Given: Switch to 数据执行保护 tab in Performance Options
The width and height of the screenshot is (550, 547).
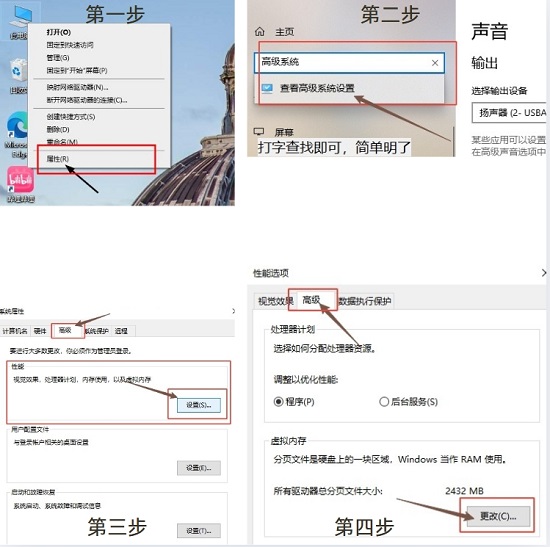Looking at the screenshot, I should pyautogui.click(x=365, y=301).
